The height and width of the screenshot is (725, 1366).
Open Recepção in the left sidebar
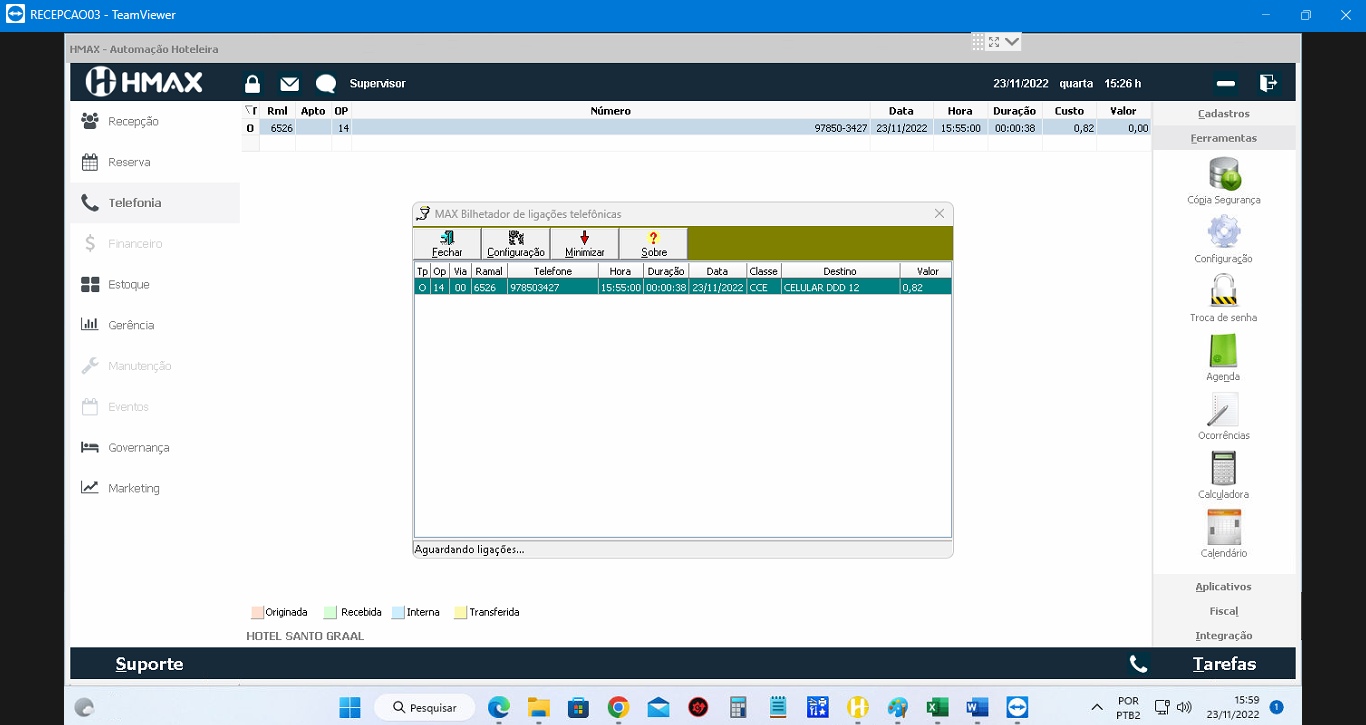(133, 121)
